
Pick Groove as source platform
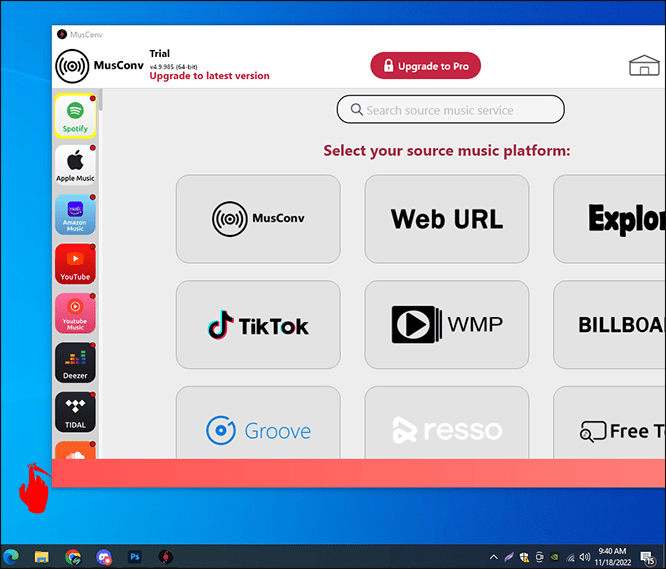pos(258,423)
